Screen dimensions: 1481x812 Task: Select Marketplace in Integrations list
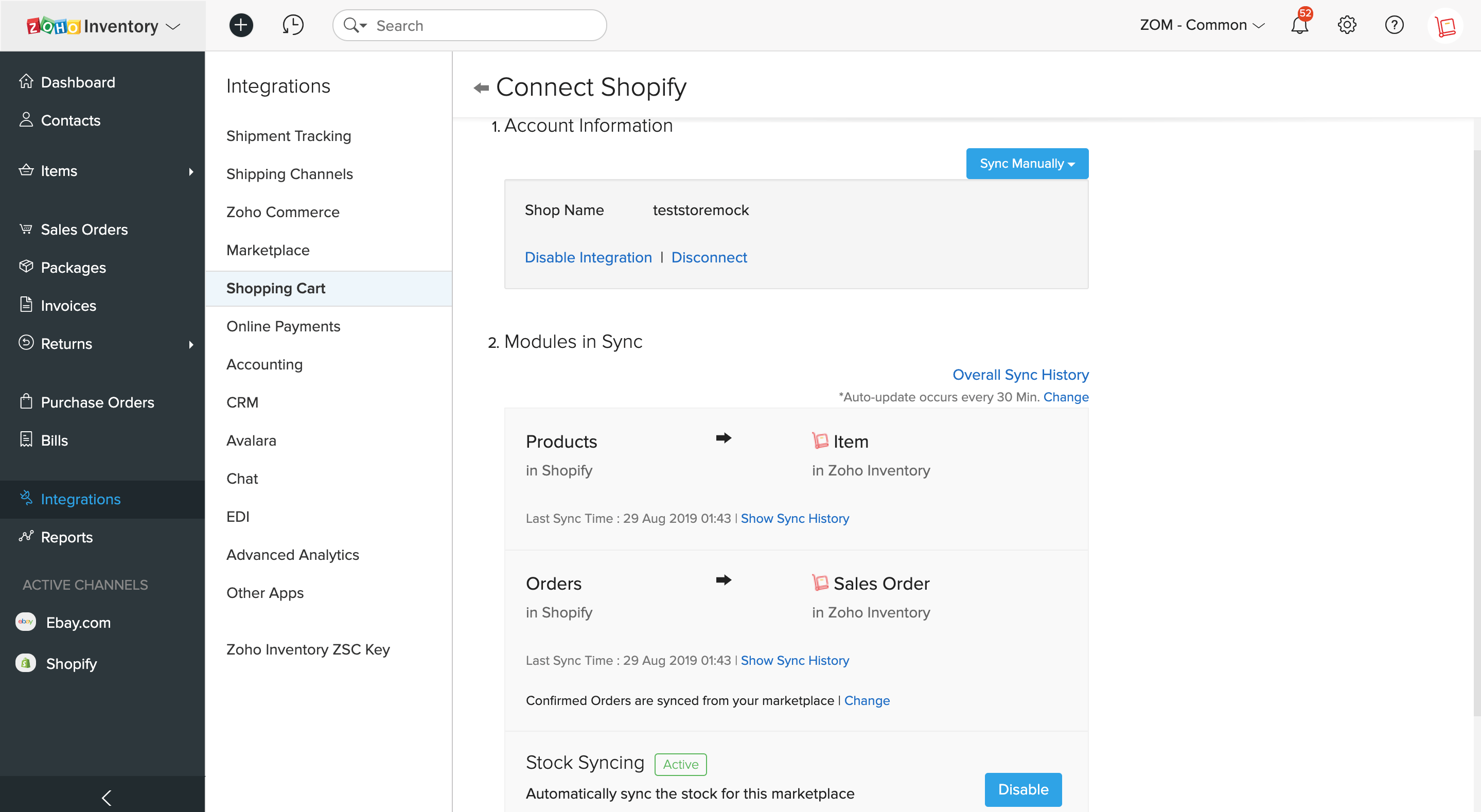[x=268, y=250]
